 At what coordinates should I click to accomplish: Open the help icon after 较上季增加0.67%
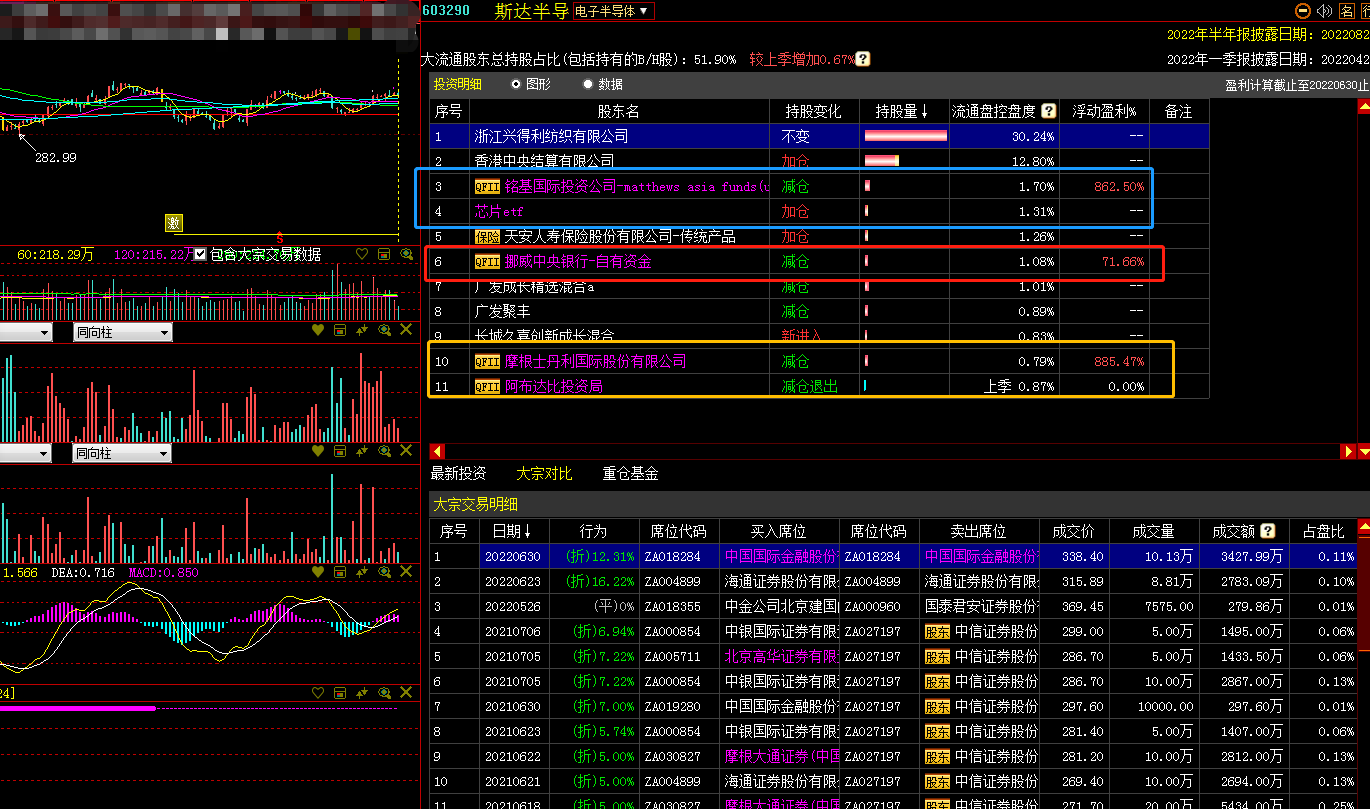863,59
